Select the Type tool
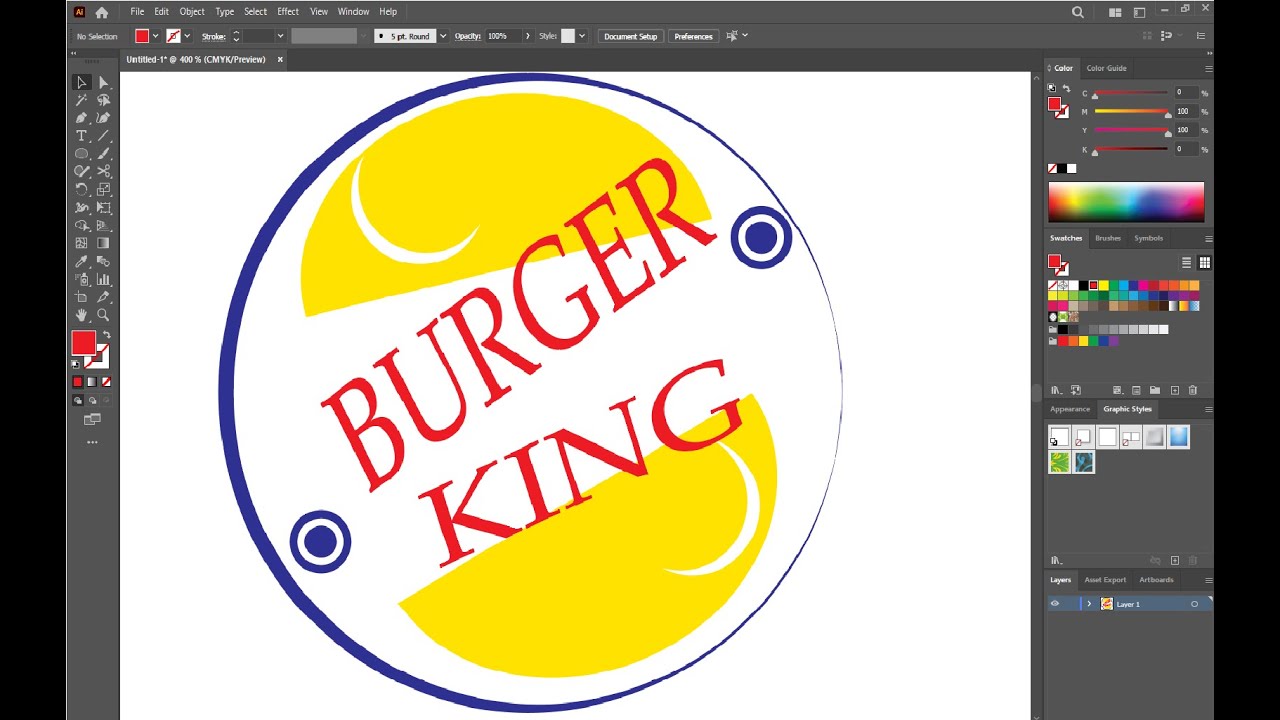Screen dimensions: 1280x720 (x=82, y=136)
